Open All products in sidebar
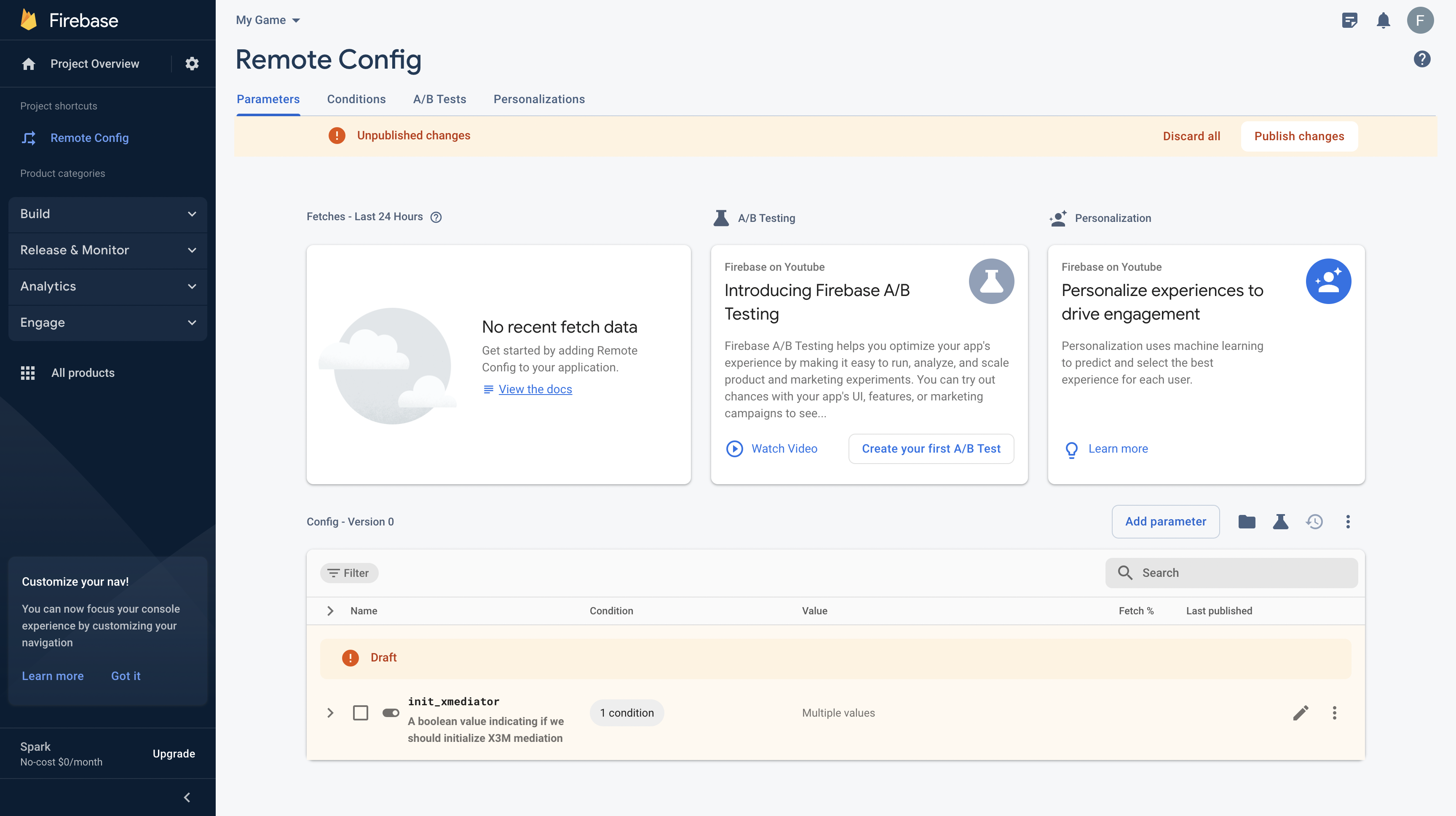Image resolution: width=1456 pixels, height=816 pixels. click(x=83, y=373)
